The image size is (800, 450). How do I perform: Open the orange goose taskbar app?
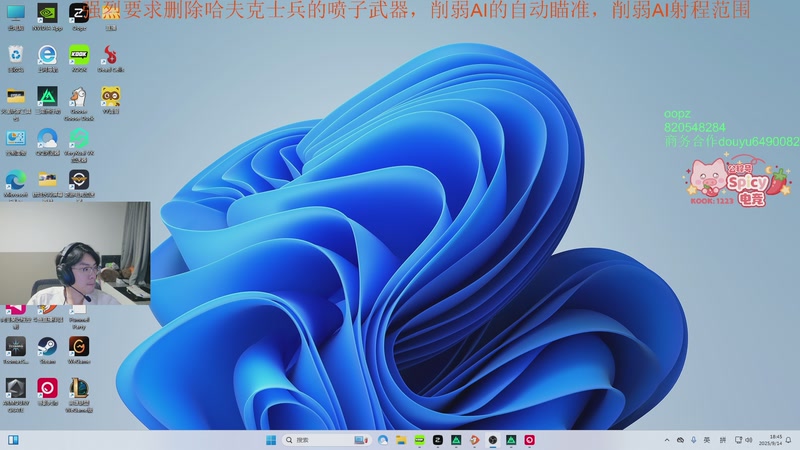point(474,440)
